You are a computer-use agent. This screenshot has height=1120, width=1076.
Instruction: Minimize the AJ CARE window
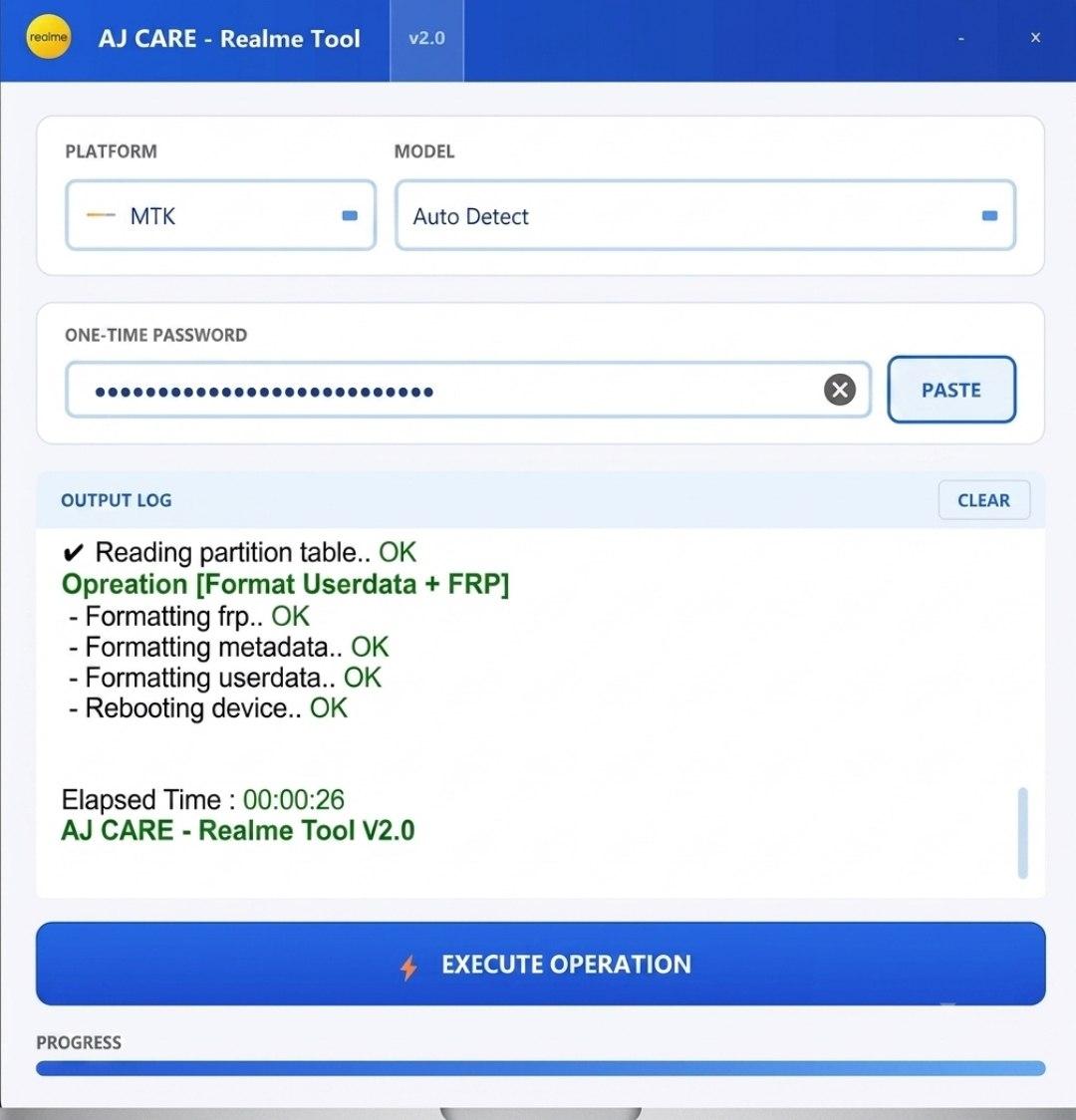[x=961, y=39]
